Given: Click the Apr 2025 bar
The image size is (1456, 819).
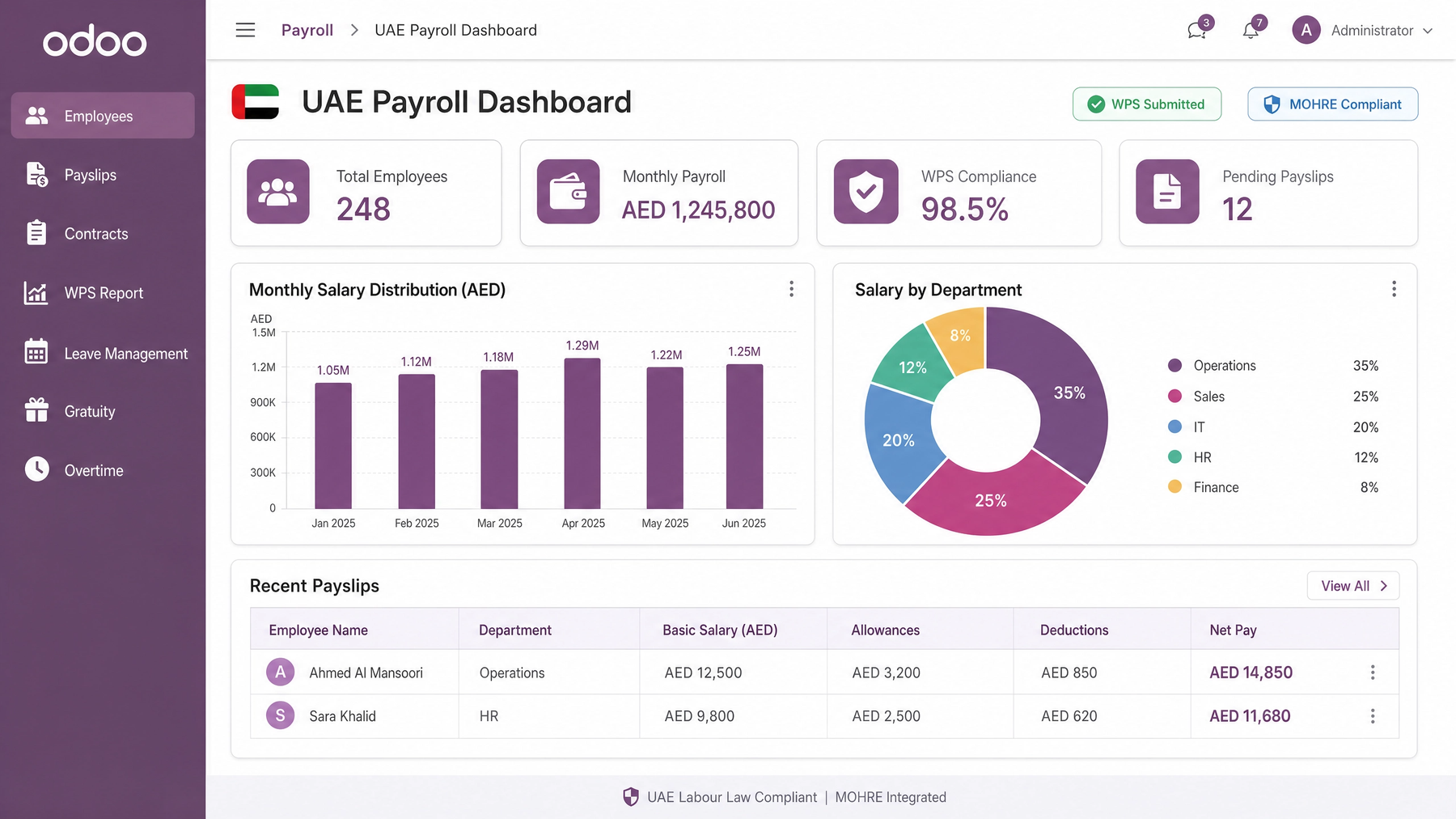Looking at the screenshot, I should [x=582, y=433].
